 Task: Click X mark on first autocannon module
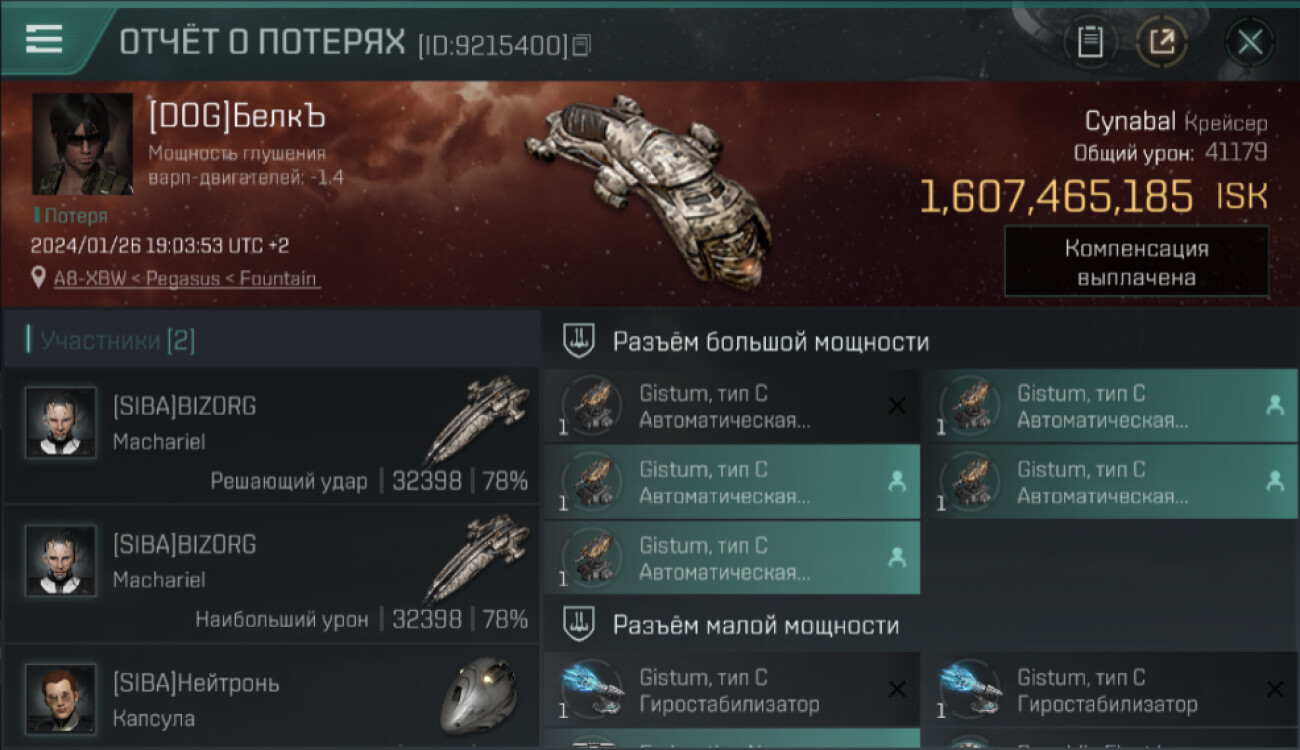[x=897, y=405]
